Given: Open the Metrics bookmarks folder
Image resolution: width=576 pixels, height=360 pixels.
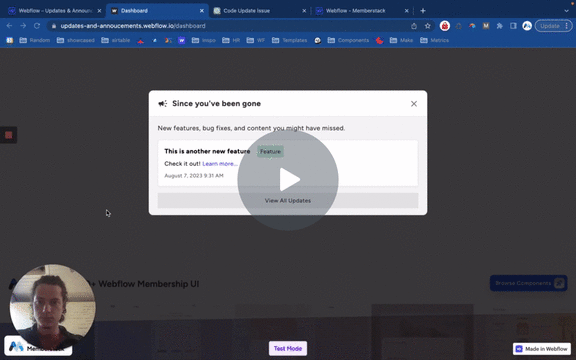Looking at the screenshot, I should 435,40.
